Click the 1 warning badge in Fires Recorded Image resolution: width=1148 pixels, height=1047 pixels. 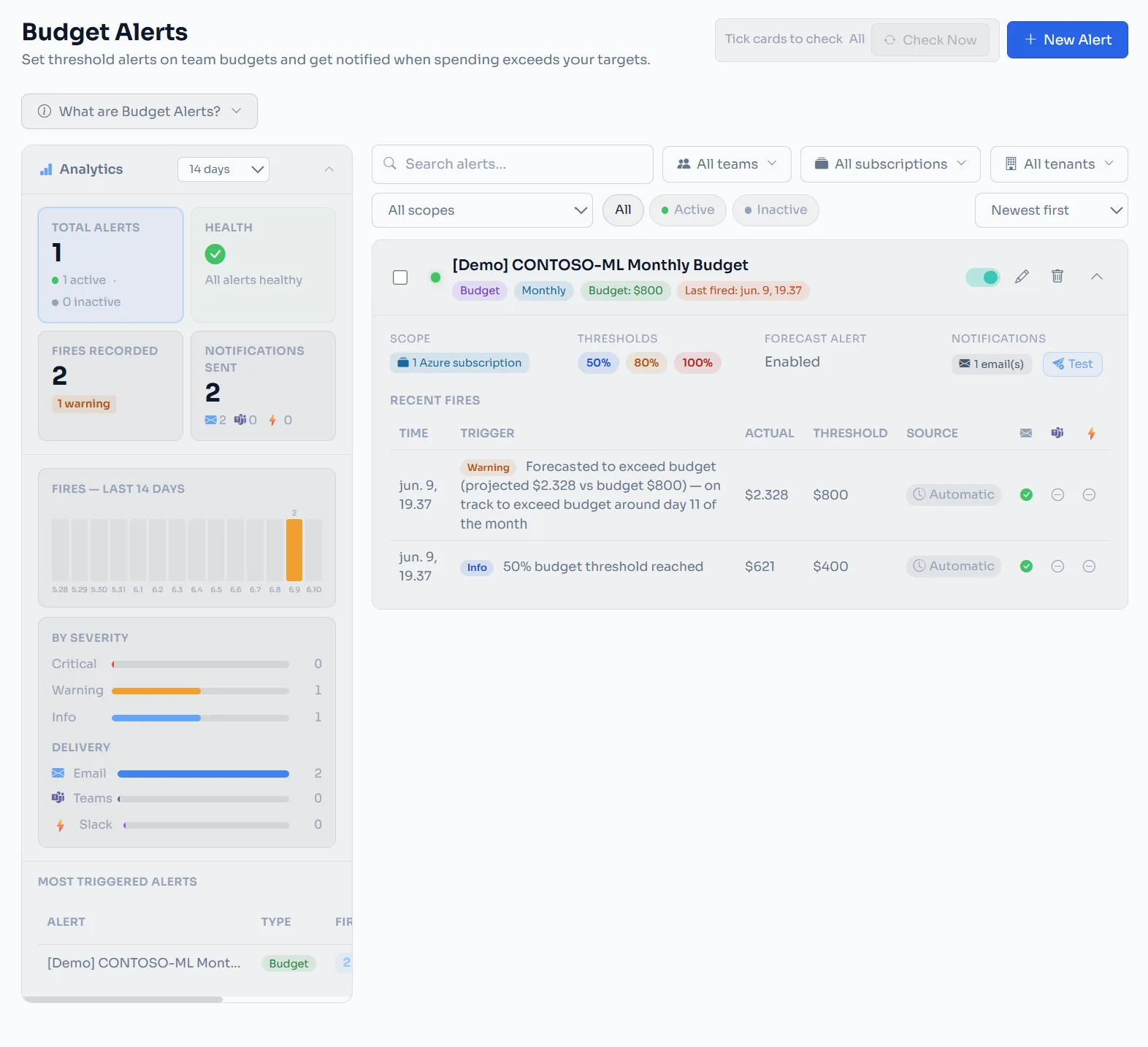coord(84,404)
